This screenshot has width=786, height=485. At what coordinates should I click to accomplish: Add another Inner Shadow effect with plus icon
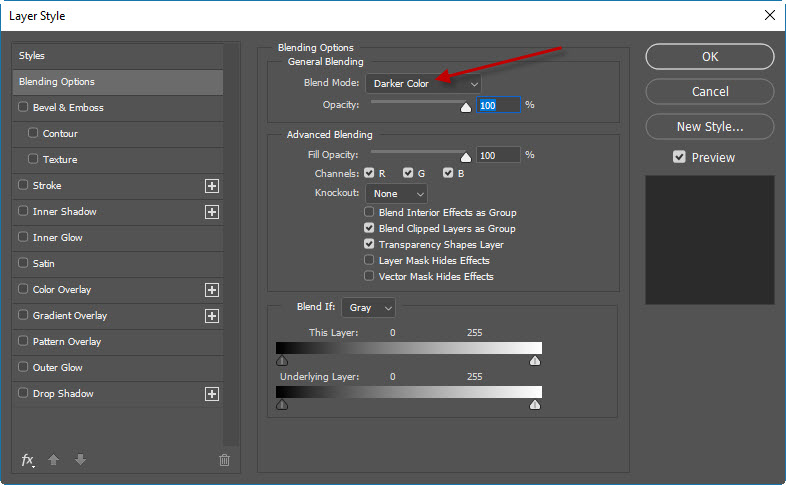[x=211, y=212]
